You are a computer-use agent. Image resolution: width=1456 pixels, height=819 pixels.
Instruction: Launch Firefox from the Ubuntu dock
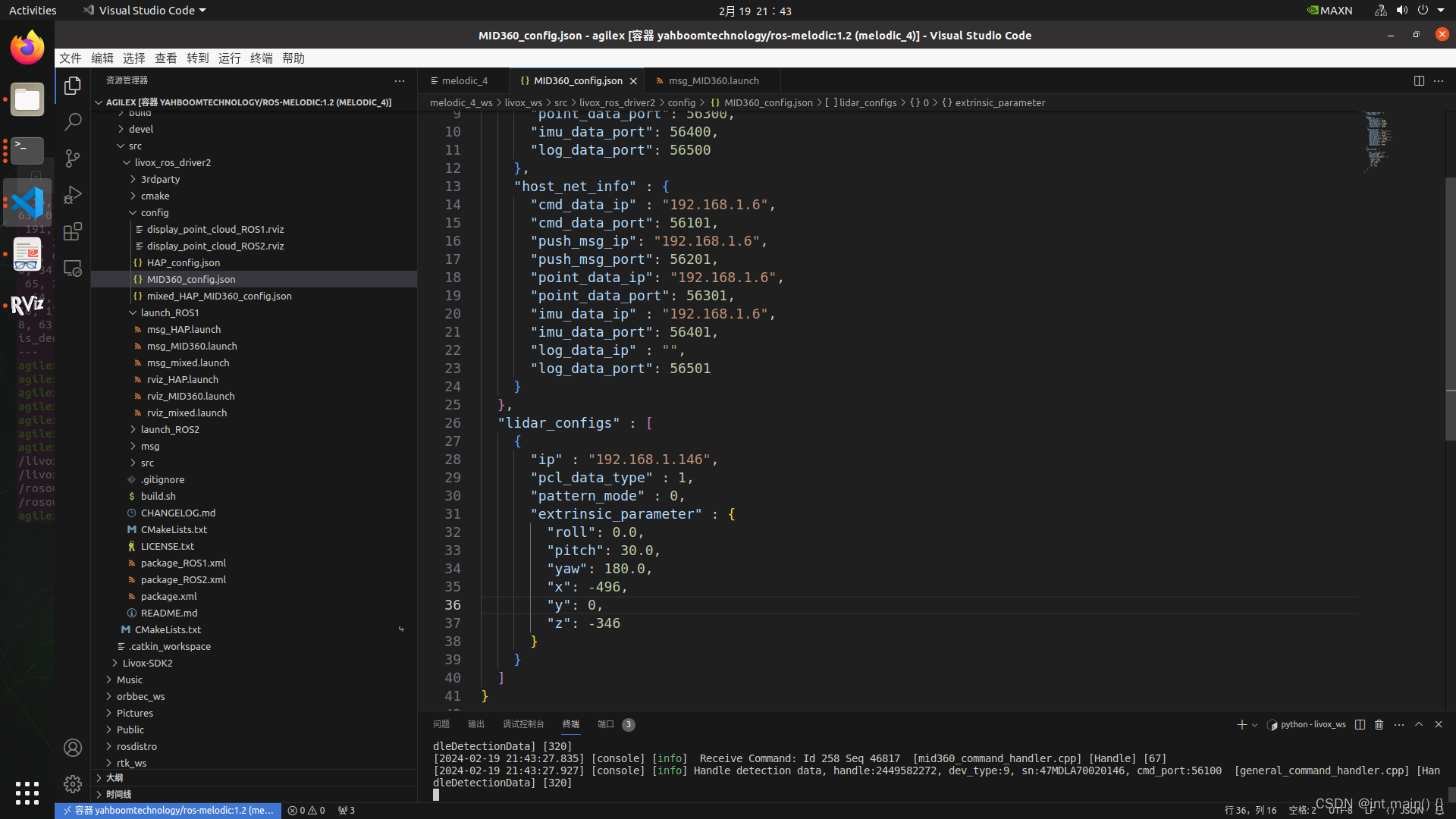[x=27, y=48]
